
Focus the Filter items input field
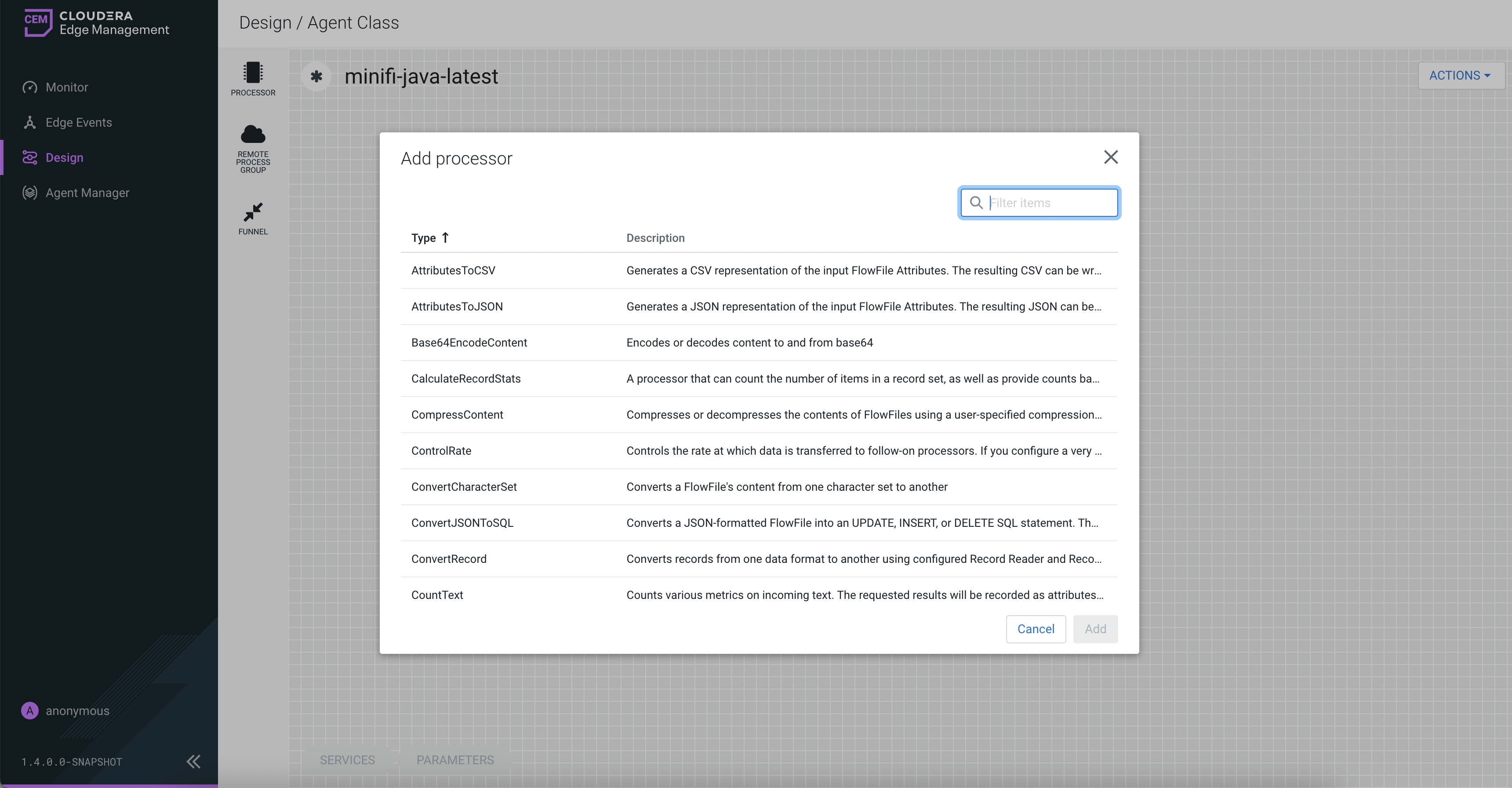click(x=1050, y=203)
